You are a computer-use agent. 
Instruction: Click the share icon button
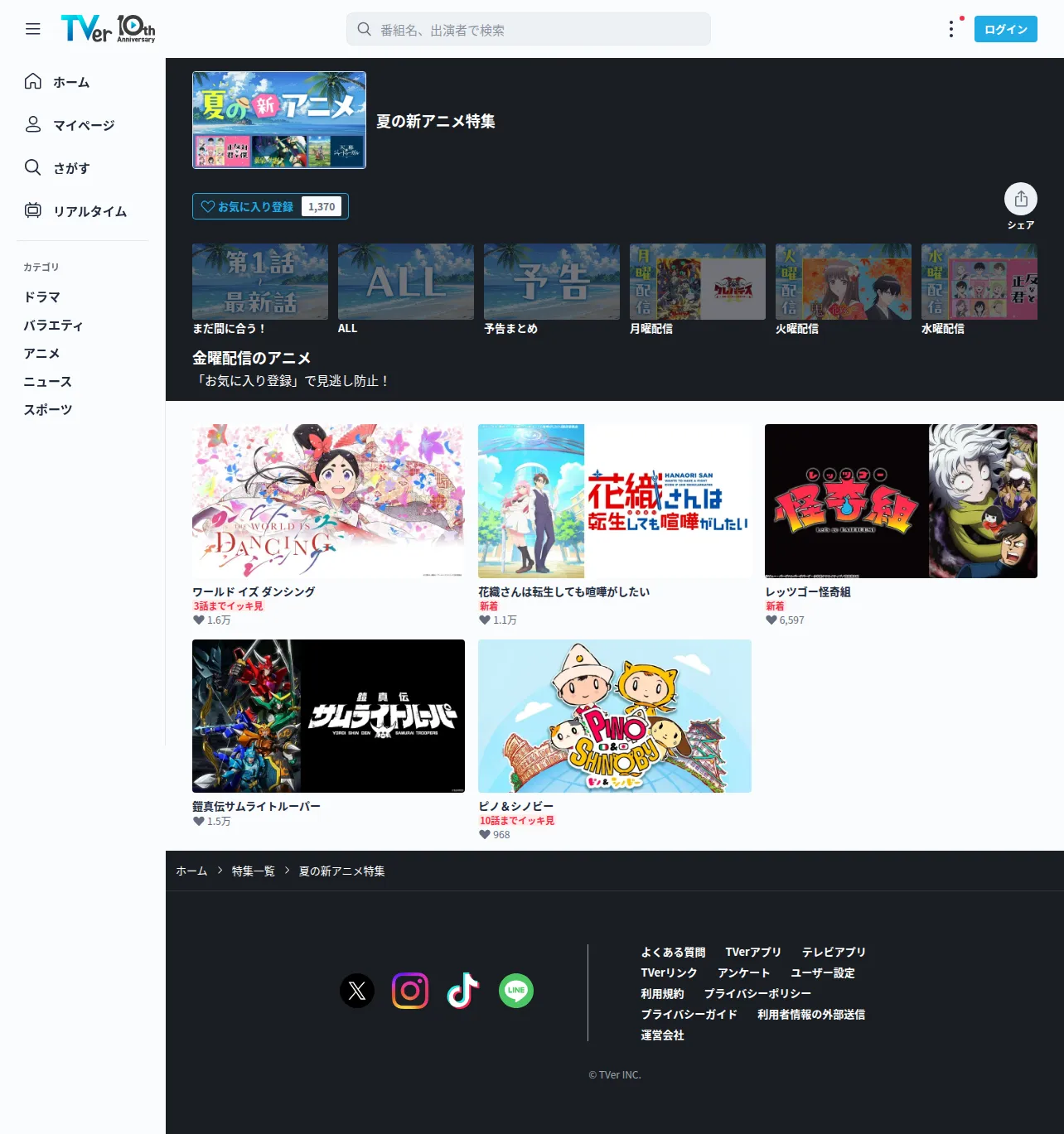(1021, 199)
